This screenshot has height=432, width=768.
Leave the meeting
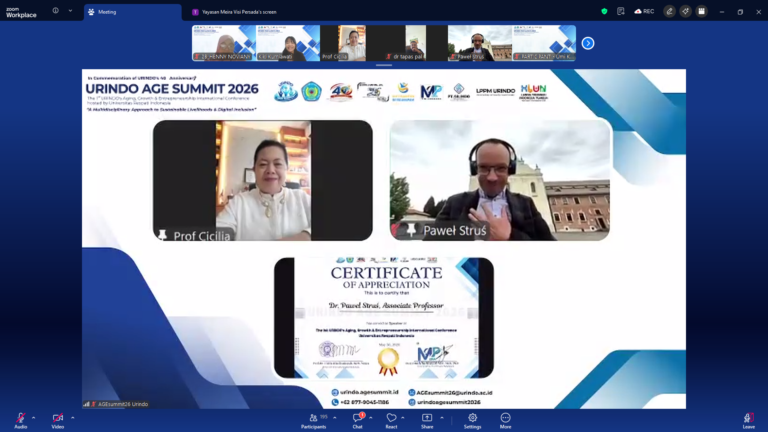[748, 420]
